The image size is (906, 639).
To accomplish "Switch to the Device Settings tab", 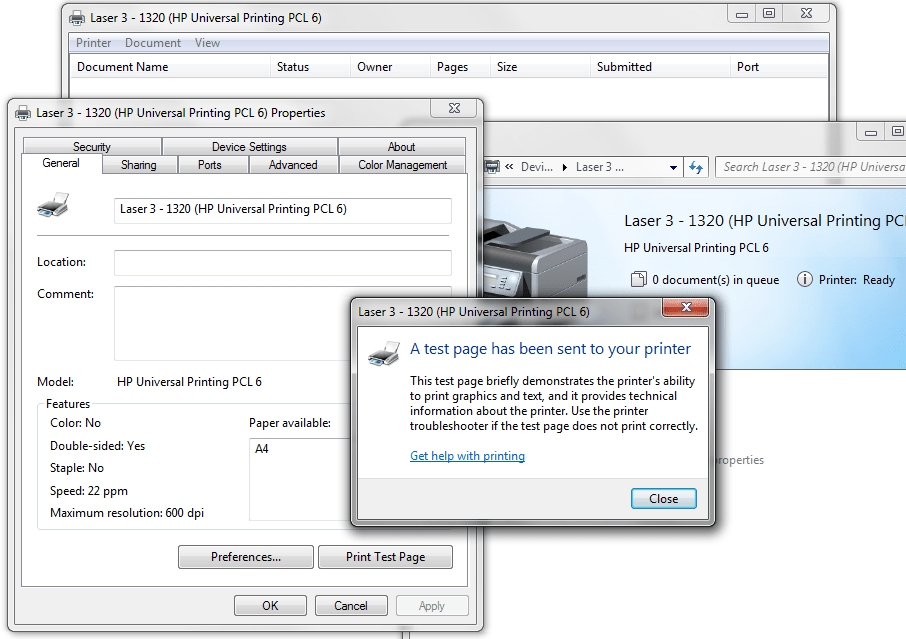I will 249,147.
